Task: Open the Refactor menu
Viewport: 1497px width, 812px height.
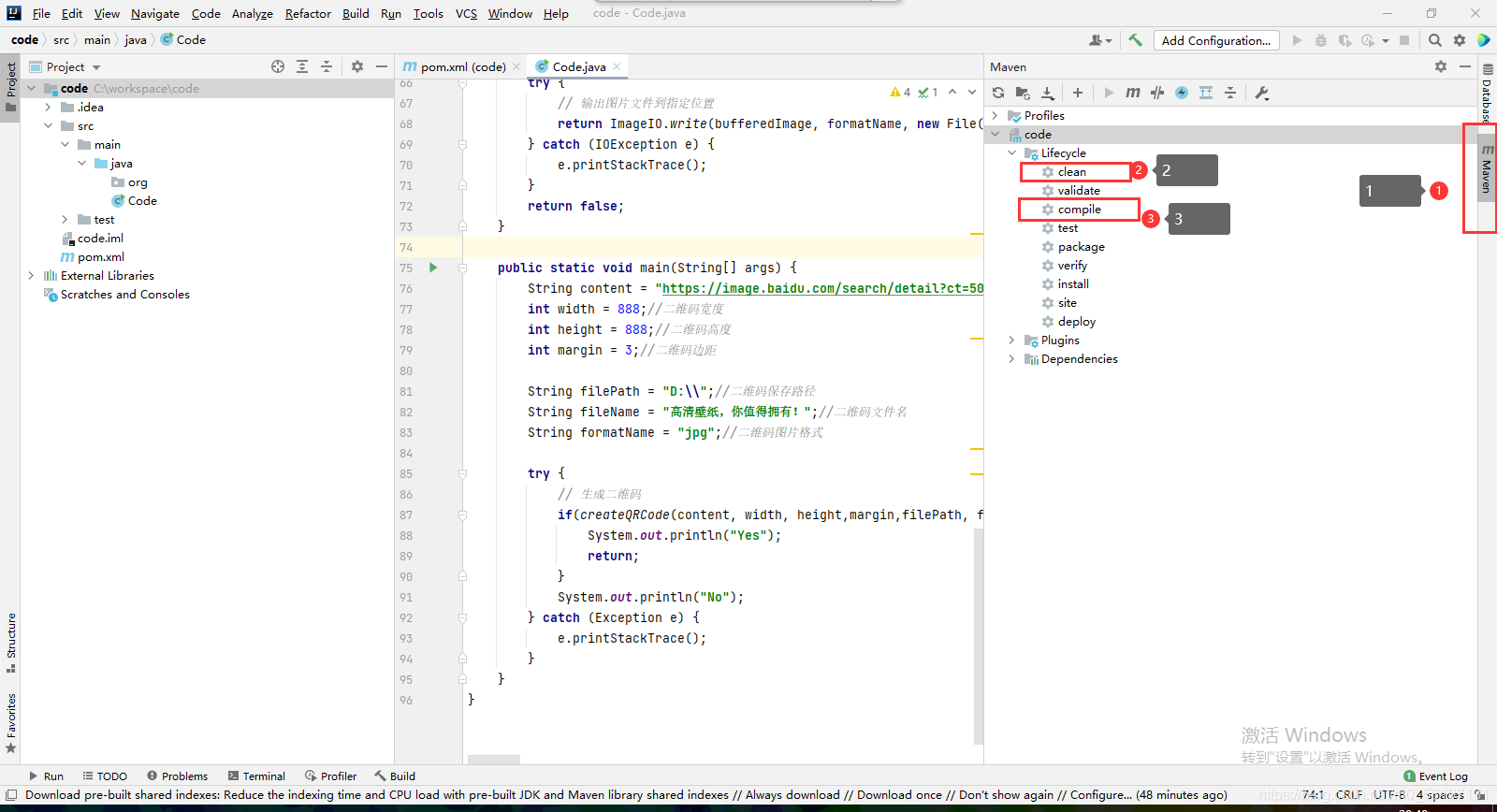Action: tap(308, 13)
